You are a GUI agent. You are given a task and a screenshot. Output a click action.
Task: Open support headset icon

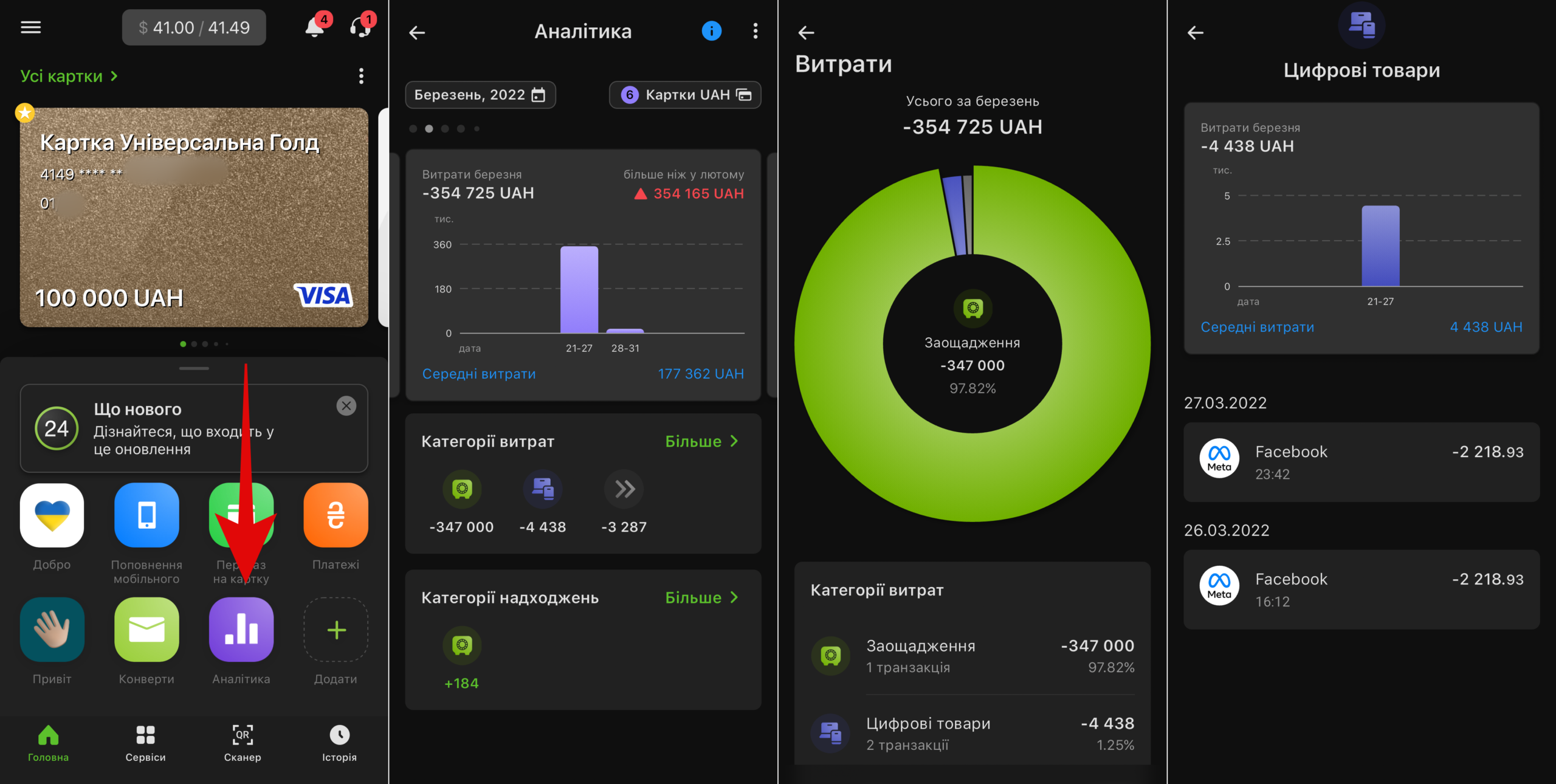360,28
